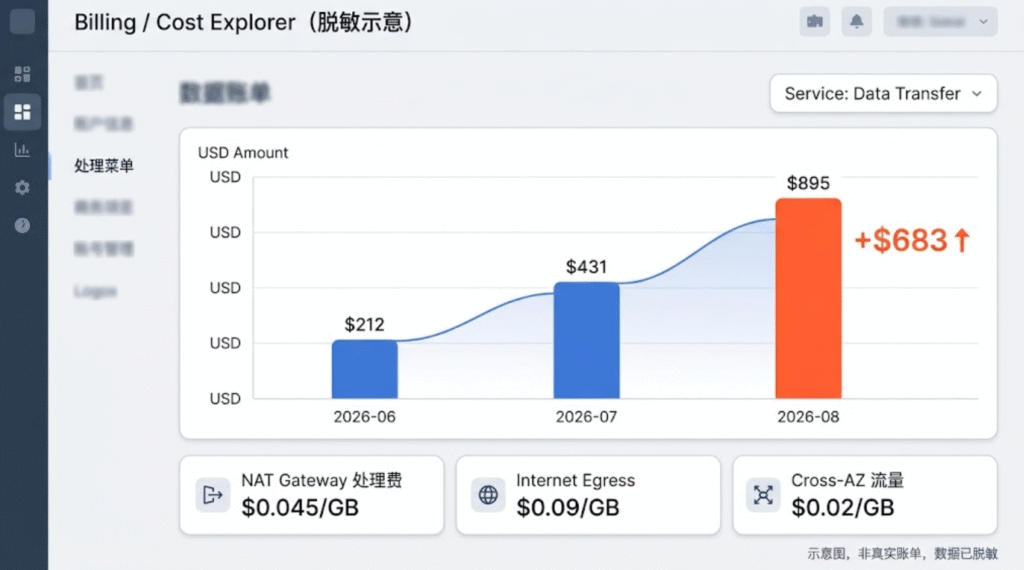The height and width of the screenshot is (570, 1024).
Task: Open the Service: Data Transfer dropdown
Action: click(x=883, y=93)
